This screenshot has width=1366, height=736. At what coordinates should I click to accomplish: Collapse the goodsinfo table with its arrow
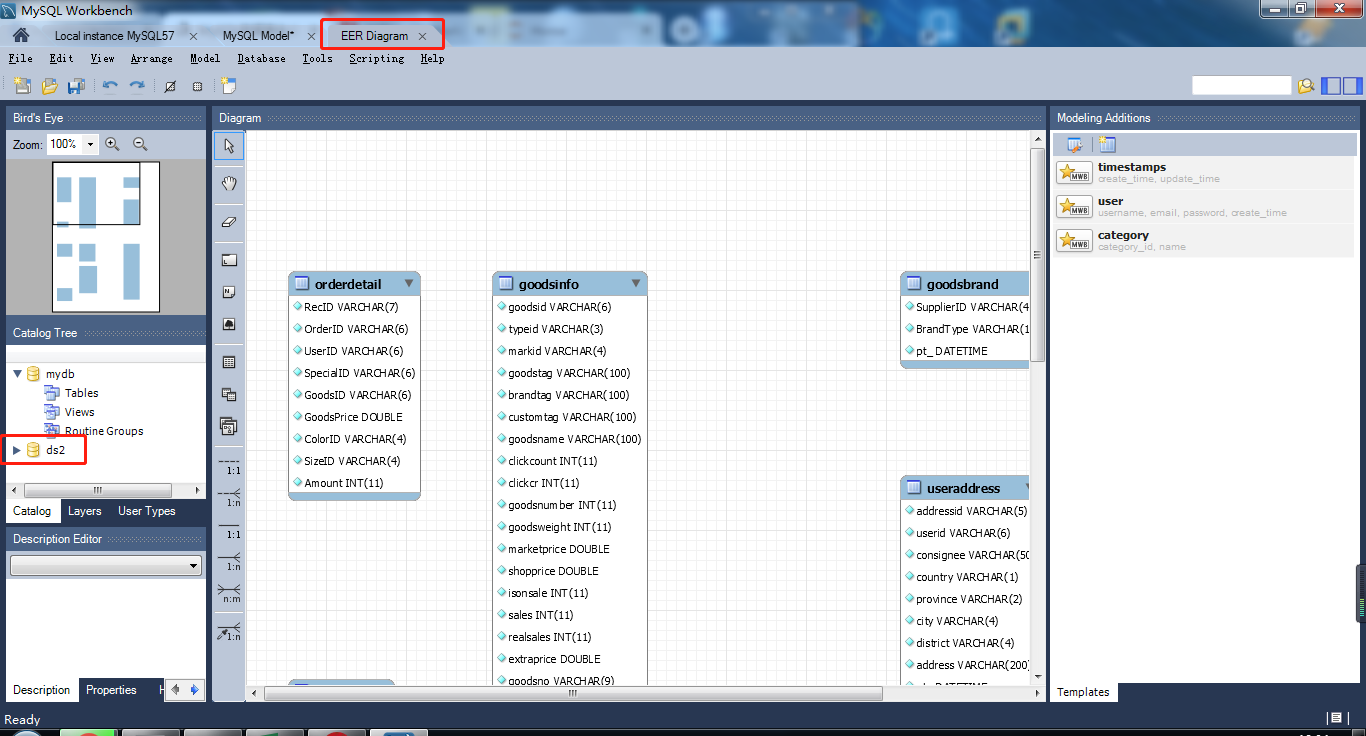636,284
